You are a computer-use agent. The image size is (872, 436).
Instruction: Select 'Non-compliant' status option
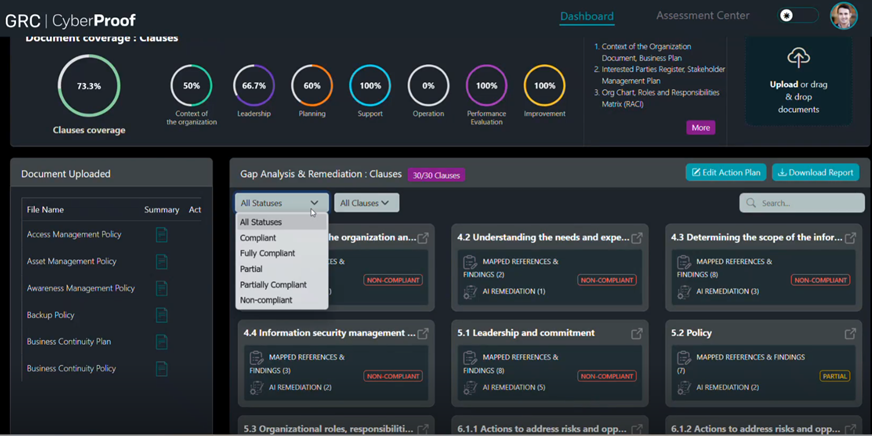[x=281, y=300]
